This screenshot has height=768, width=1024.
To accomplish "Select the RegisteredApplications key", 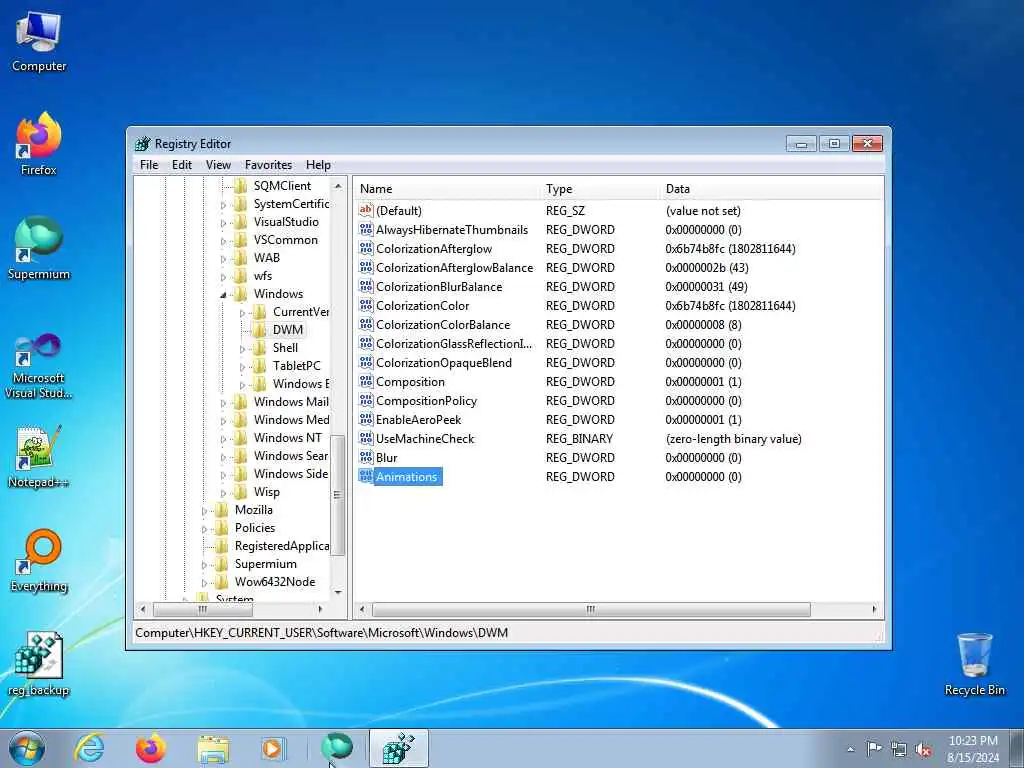I will (x=281, y=546).
